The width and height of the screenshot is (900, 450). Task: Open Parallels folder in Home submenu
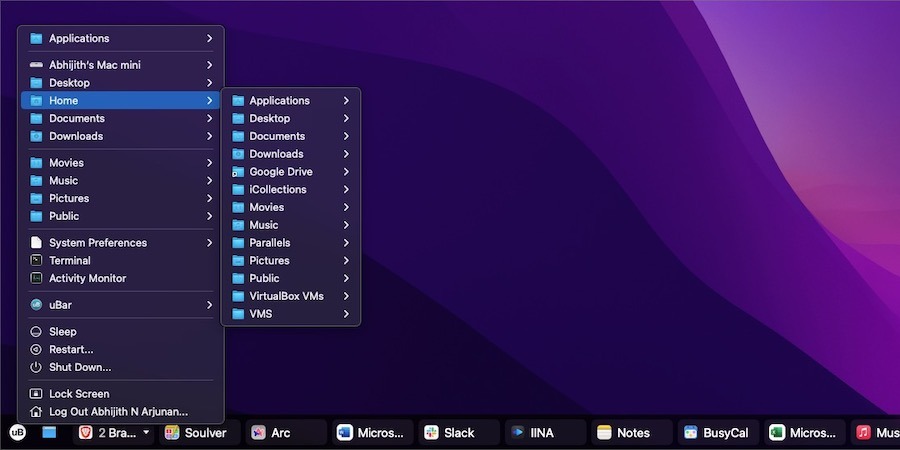pyautogui.click(x=291, y=243)
